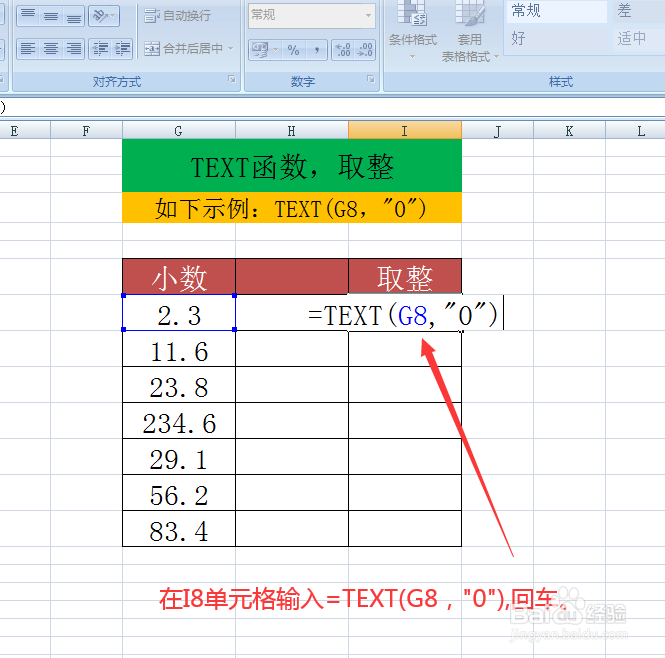This screenshot has height=658, width=665.
Task: Apply the 适中 cell style
Action: pyautogui.click(x=639, y=39)
